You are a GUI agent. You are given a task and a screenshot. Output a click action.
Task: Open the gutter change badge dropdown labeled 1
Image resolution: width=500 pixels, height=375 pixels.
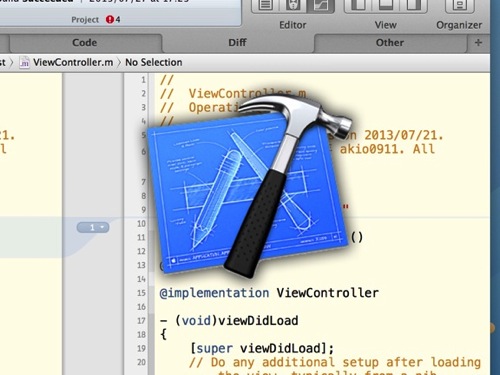tap(93, 228)
